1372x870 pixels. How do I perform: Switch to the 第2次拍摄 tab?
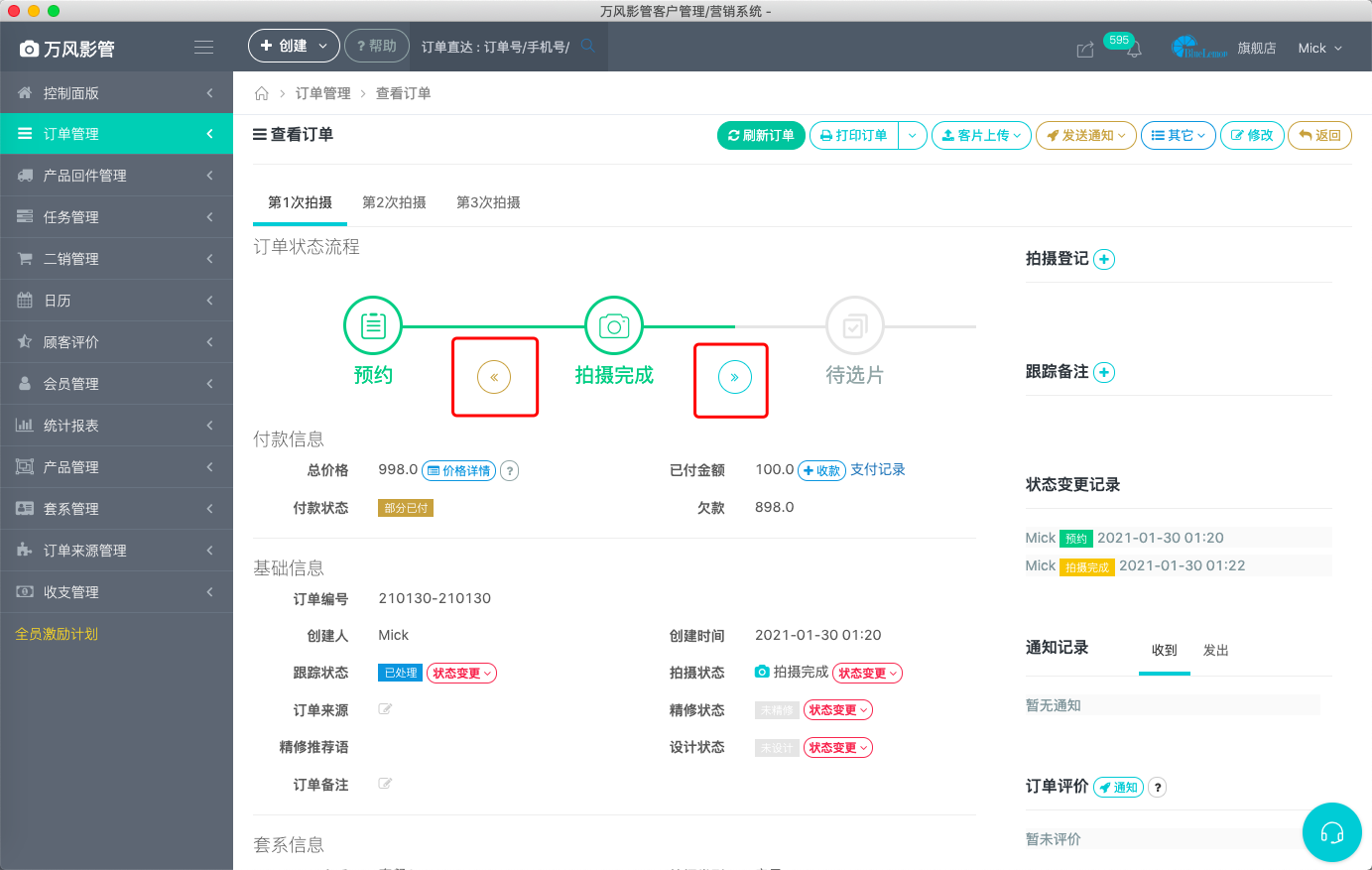pyautogui.click(x=394, y=201)
